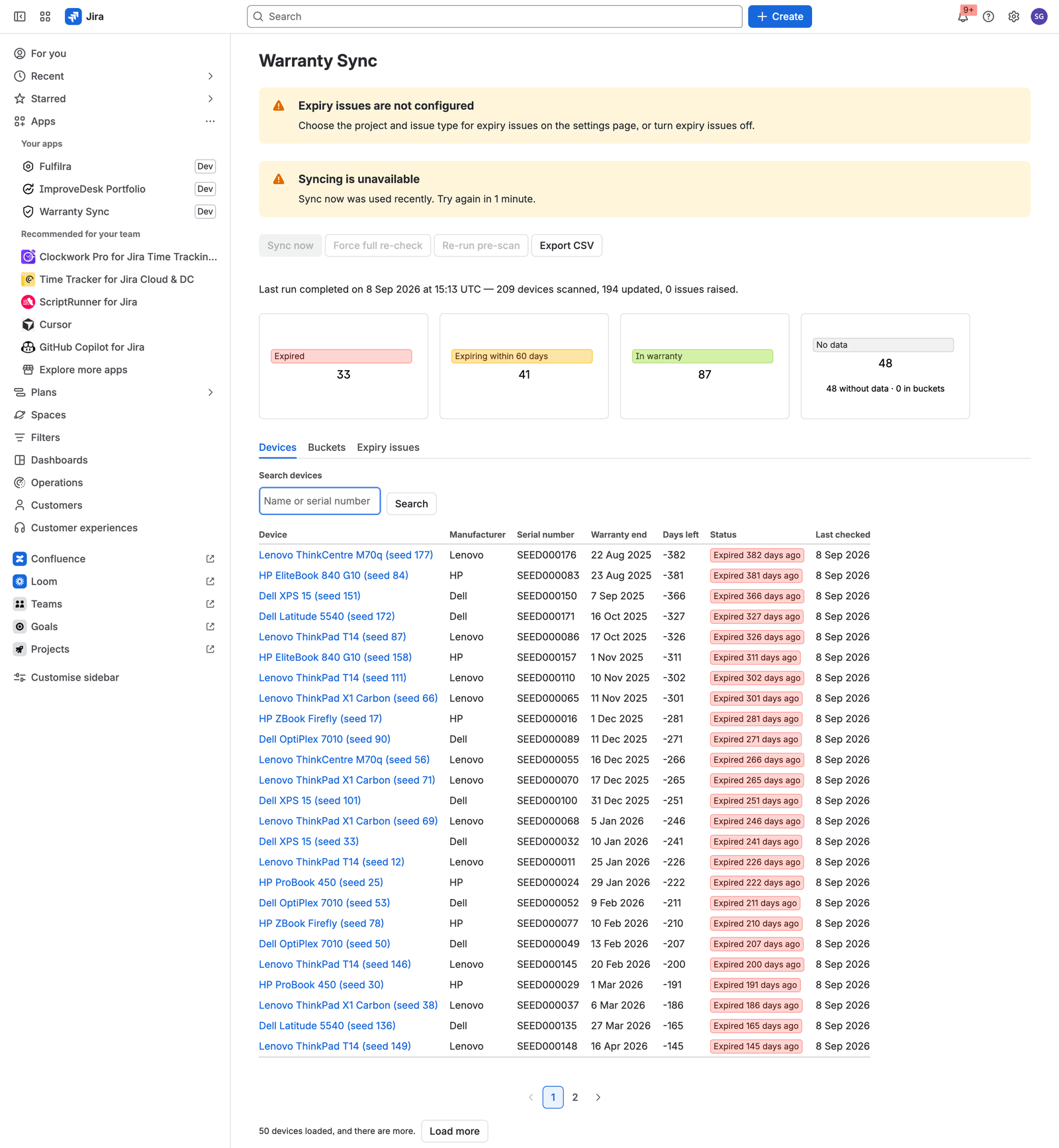Viewport: 1059px width, 1148px height.
Task: Switch to the Expiry issues tab
Action: coord(388,448)
